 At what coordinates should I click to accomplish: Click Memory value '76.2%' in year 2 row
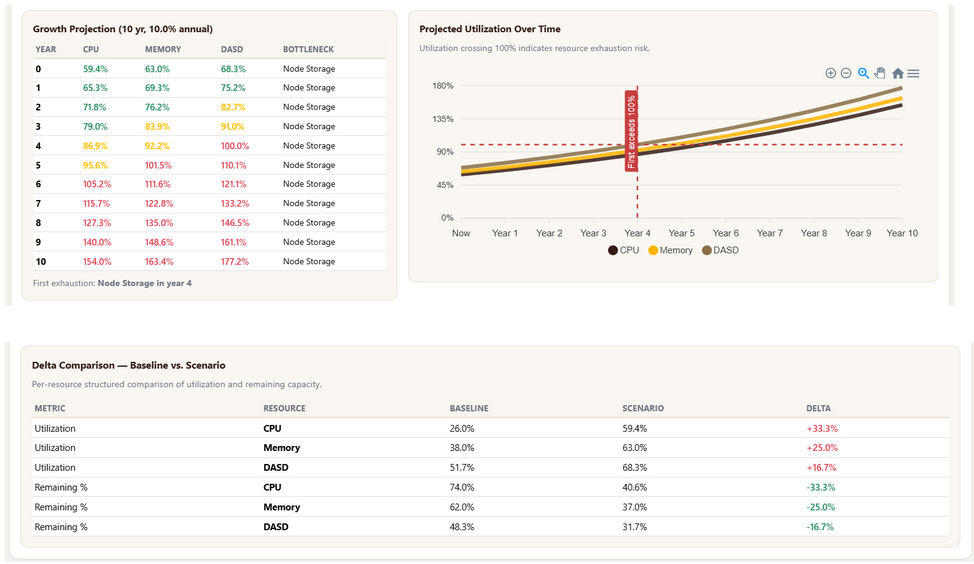click(157, 107)
